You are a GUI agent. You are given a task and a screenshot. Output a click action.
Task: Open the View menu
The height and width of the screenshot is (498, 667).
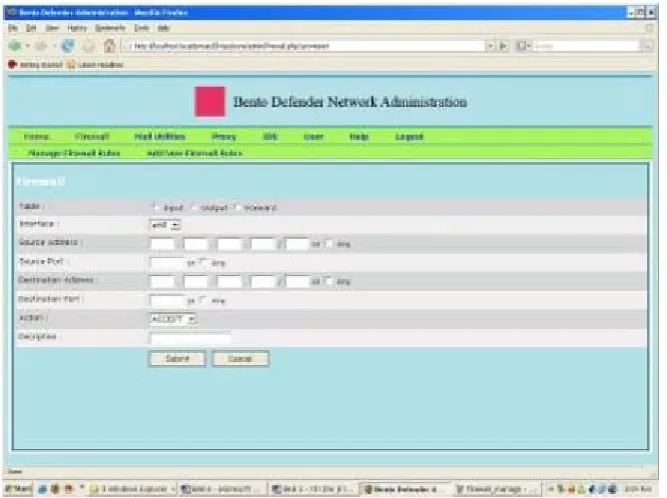[x=53, y=28]
